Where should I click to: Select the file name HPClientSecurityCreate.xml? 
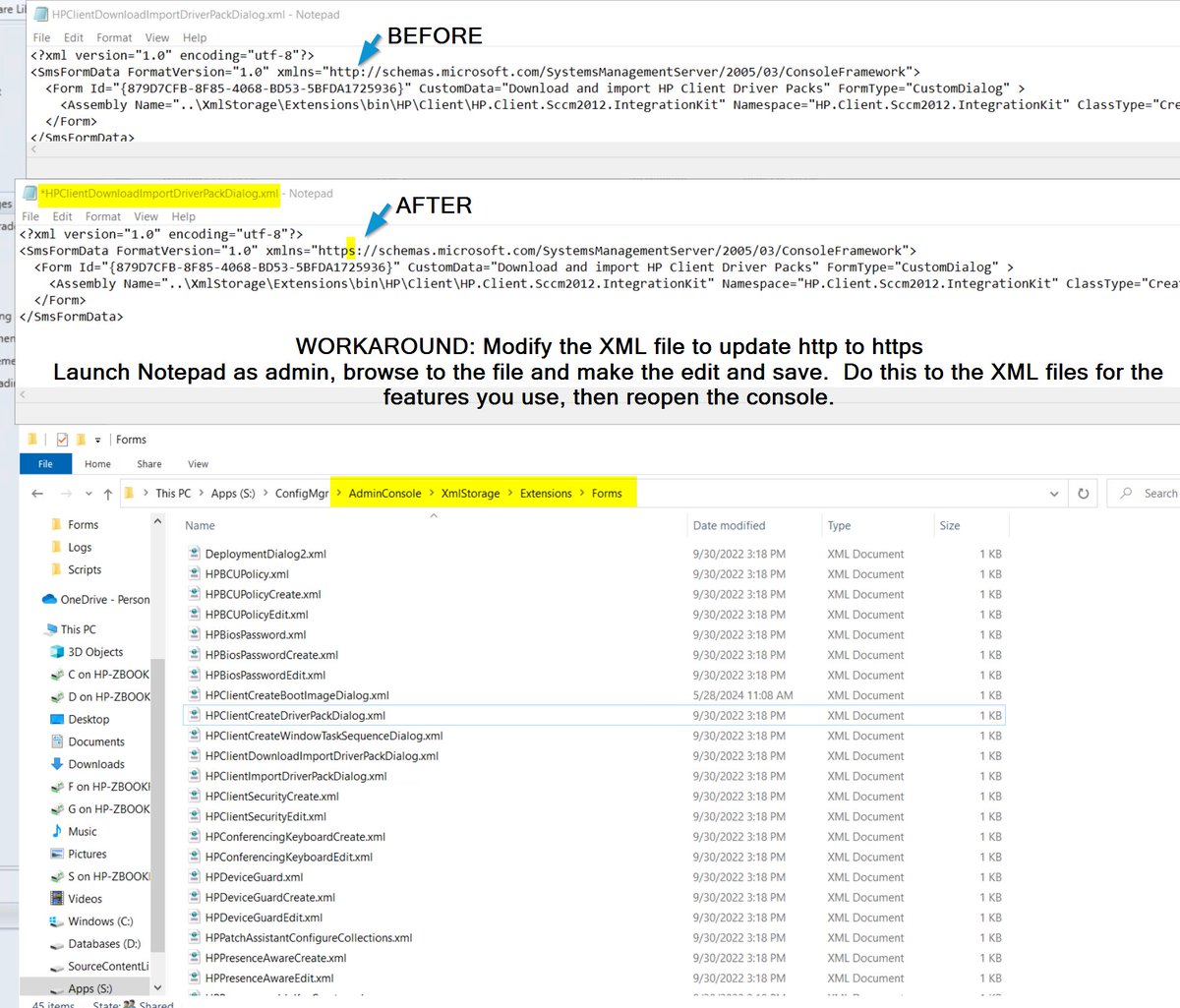click(272, 797)
